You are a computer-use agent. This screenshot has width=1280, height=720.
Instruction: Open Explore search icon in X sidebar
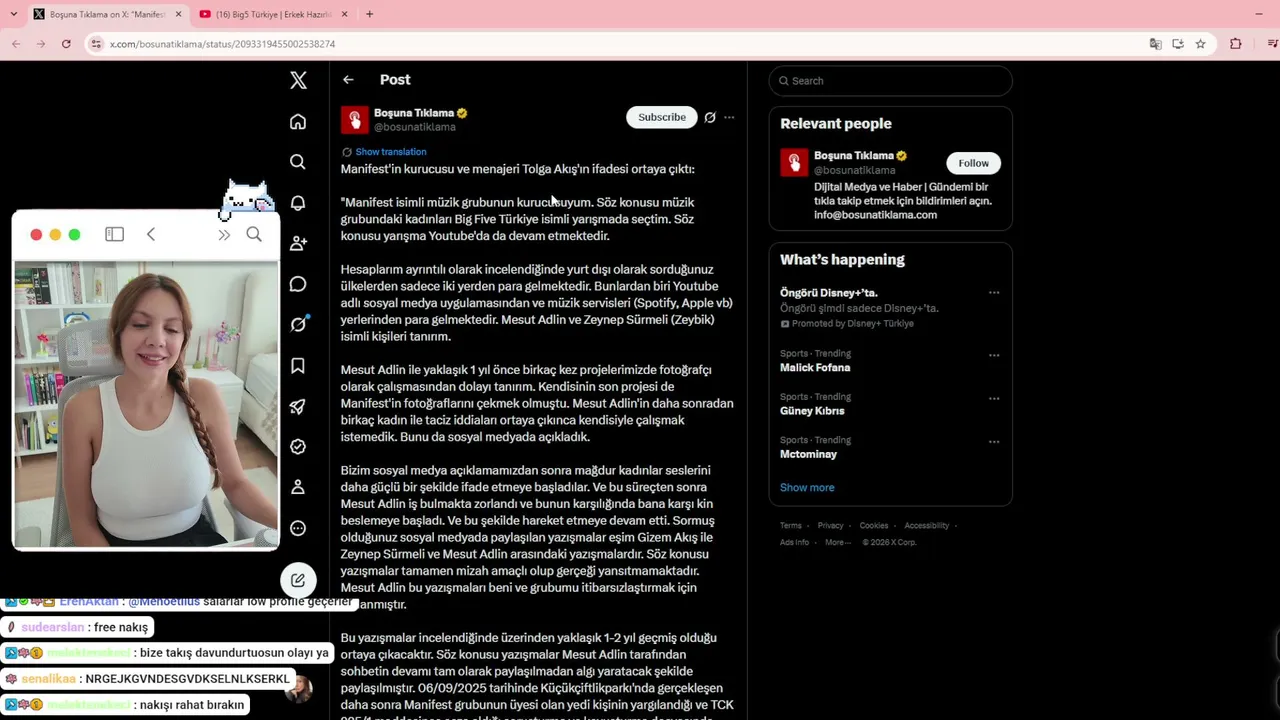pos(298,162)
